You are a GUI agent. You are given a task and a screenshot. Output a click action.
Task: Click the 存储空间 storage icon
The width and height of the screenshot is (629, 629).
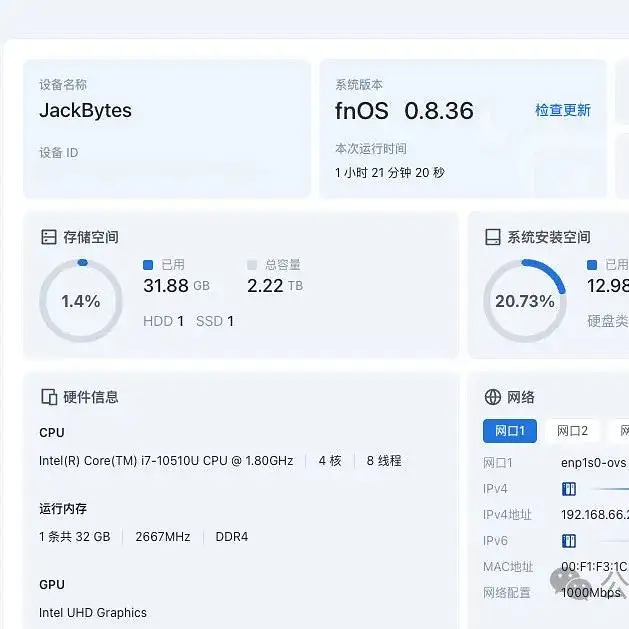pos(49,237)
